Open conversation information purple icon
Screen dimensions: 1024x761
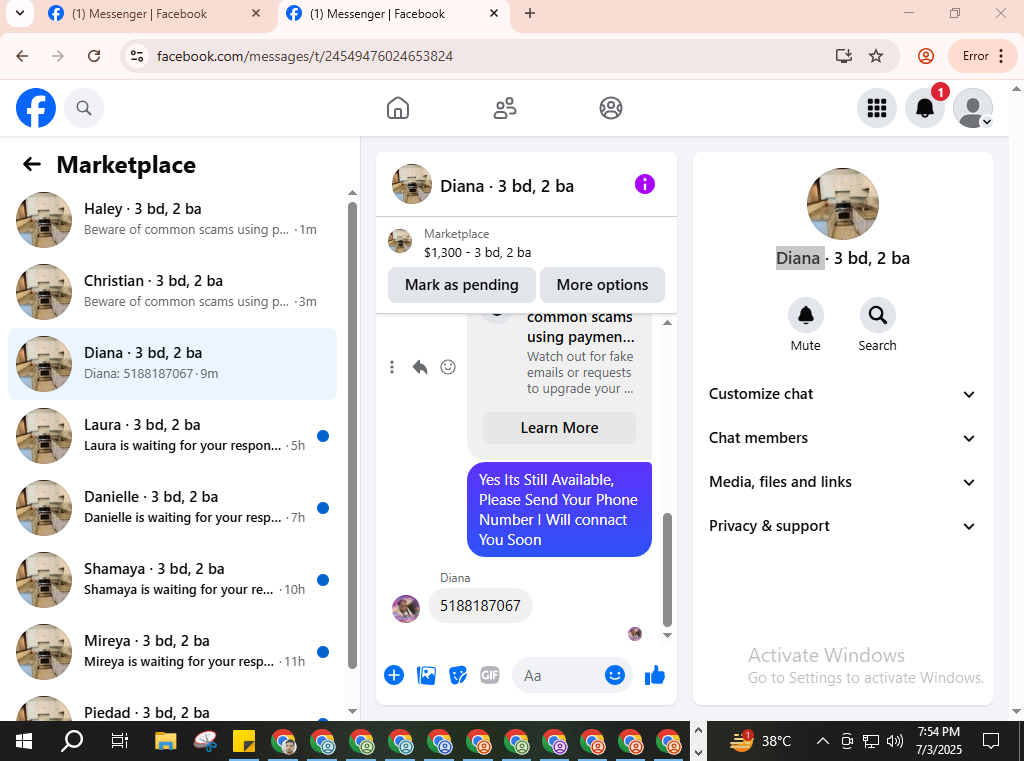click(645, 184)
